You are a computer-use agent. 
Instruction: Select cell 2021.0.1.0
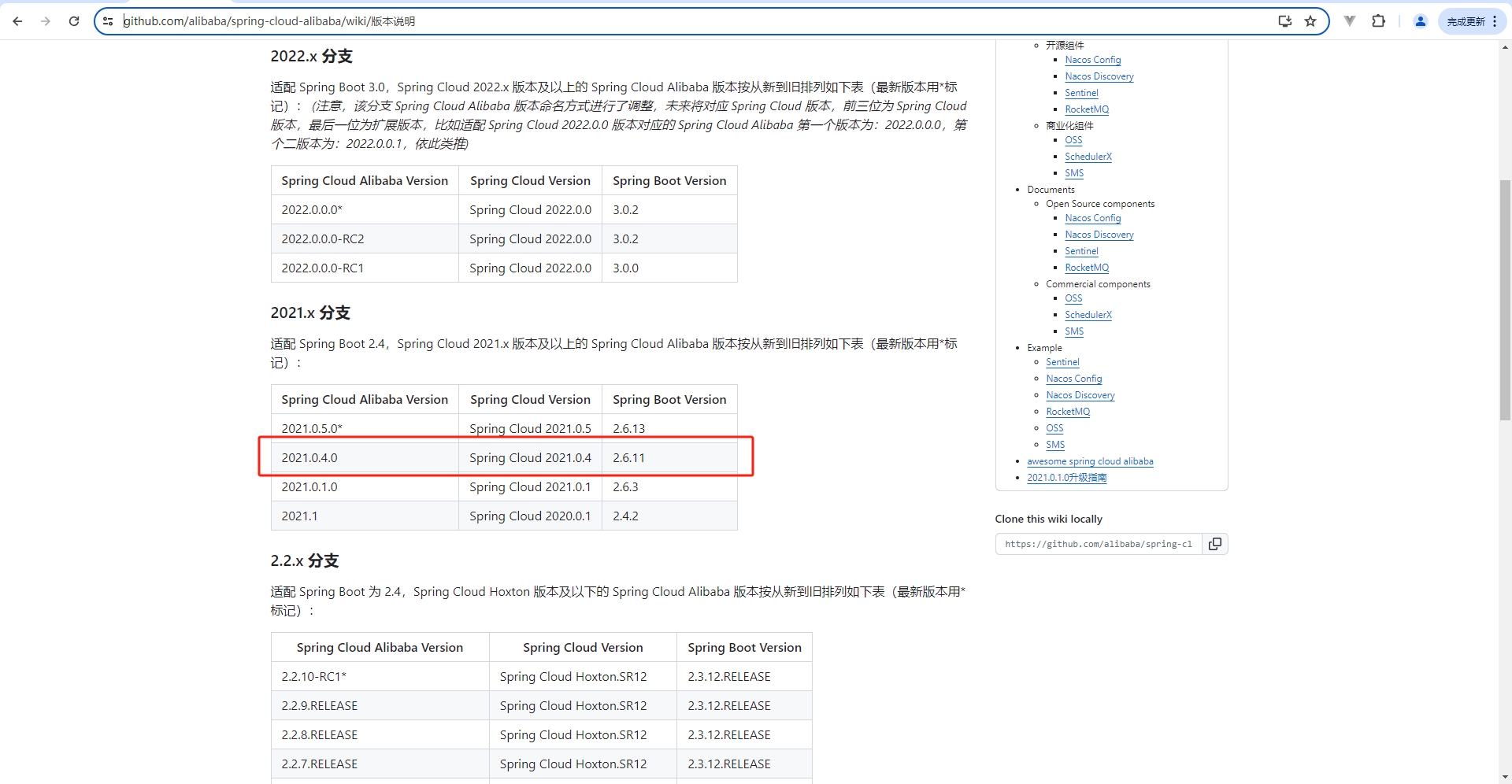click(365, 487)
